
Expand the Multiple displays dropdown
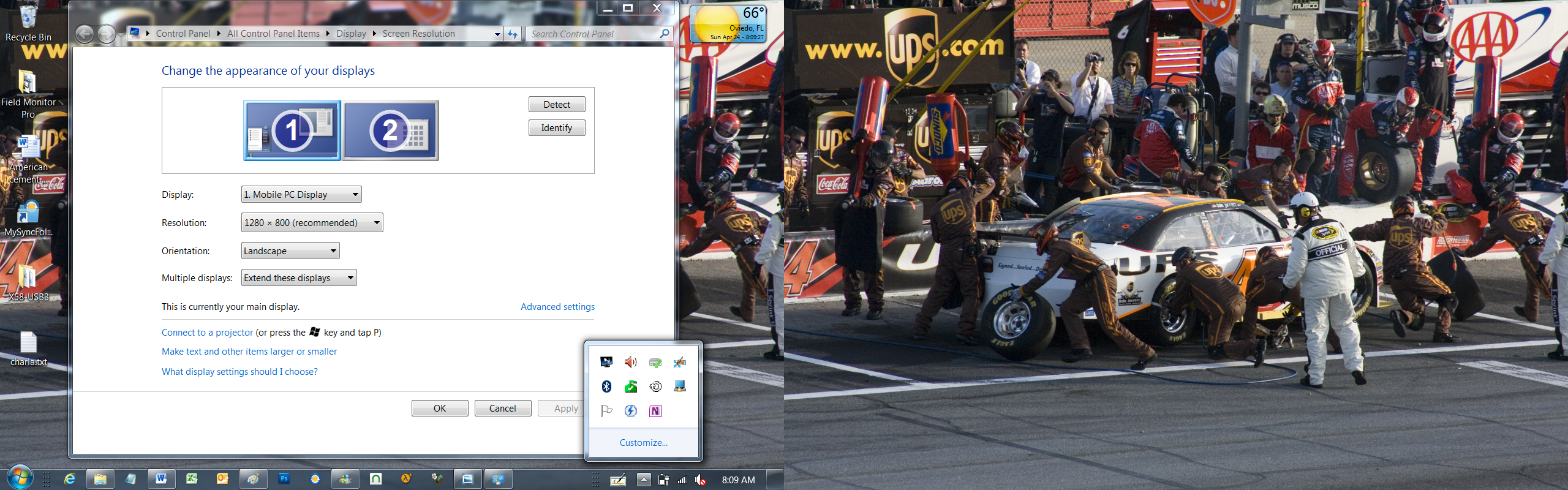click(299, 278)
